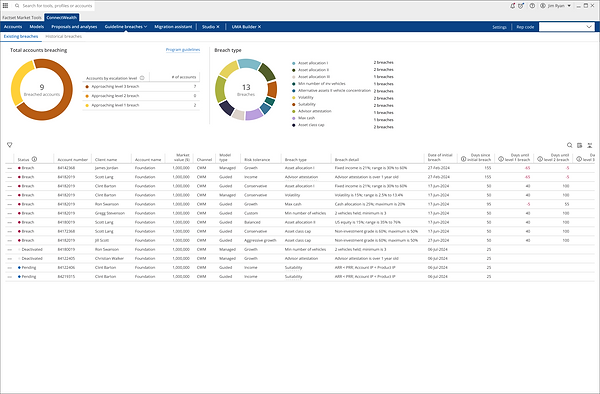Open the help question icon

point(532,6)
